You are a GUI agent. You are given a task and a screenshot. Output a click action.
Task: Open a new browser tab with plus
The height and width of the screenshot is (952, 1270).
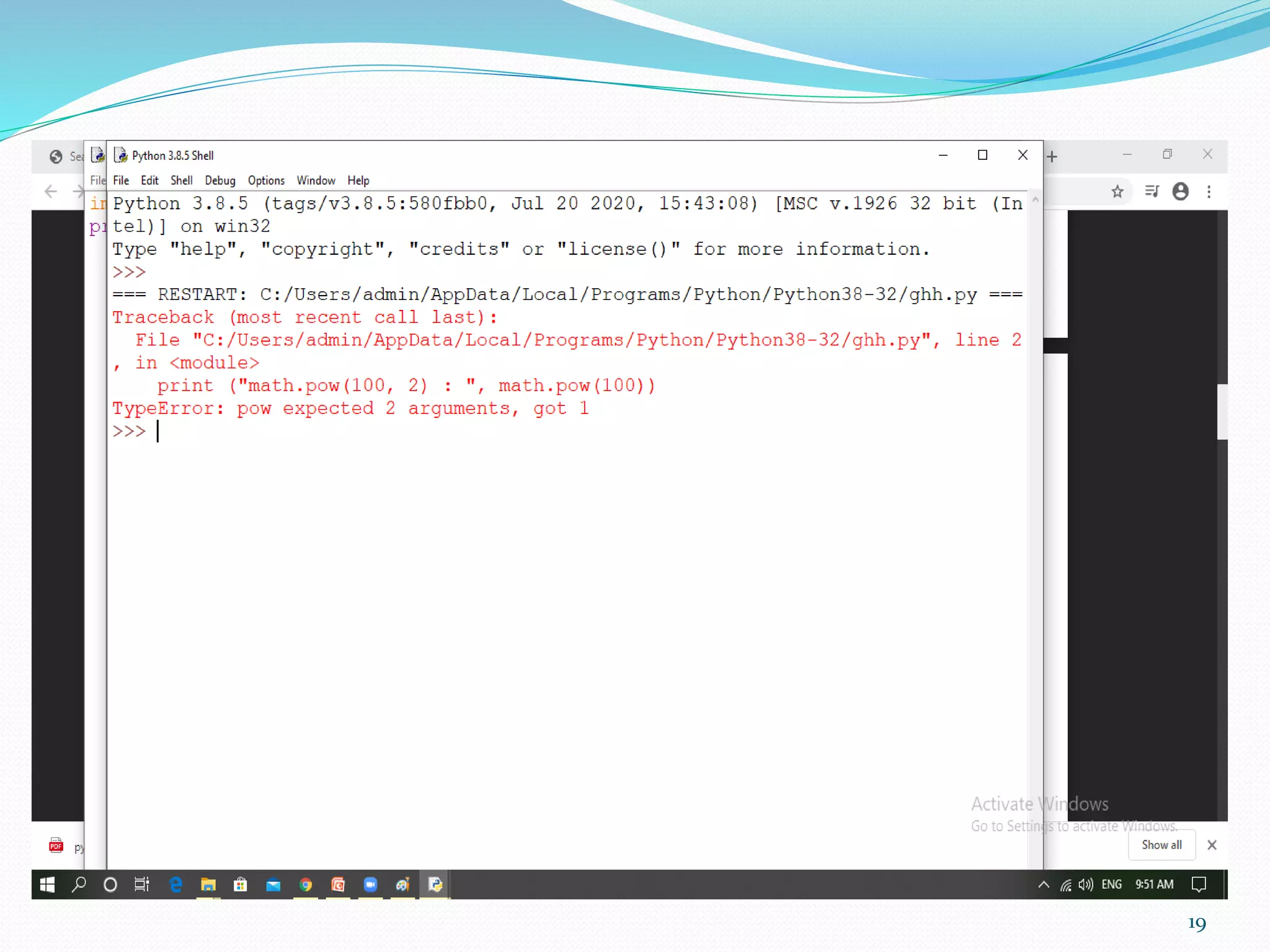[1052, 157]
